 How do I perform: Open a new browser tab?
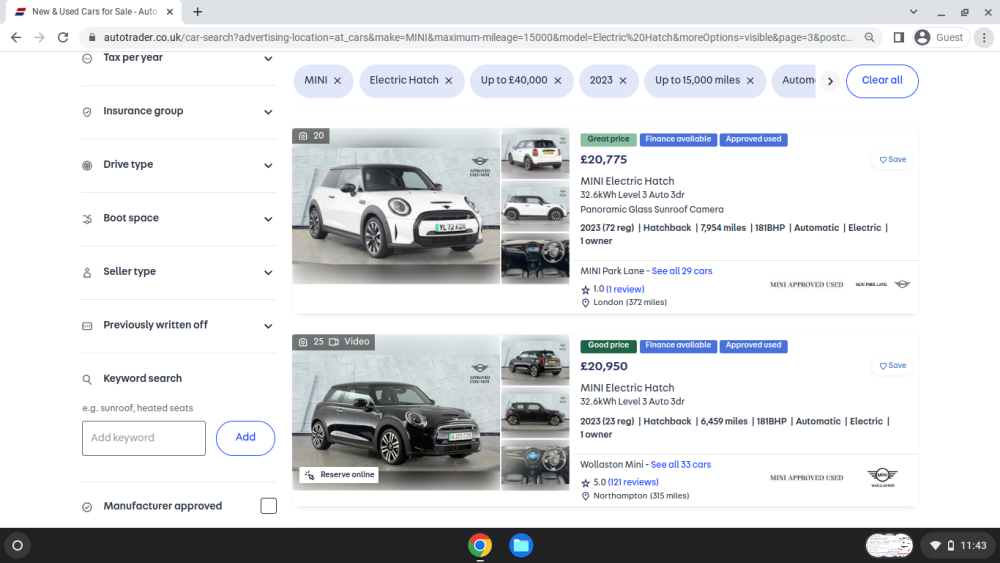[x=198, y=11]
